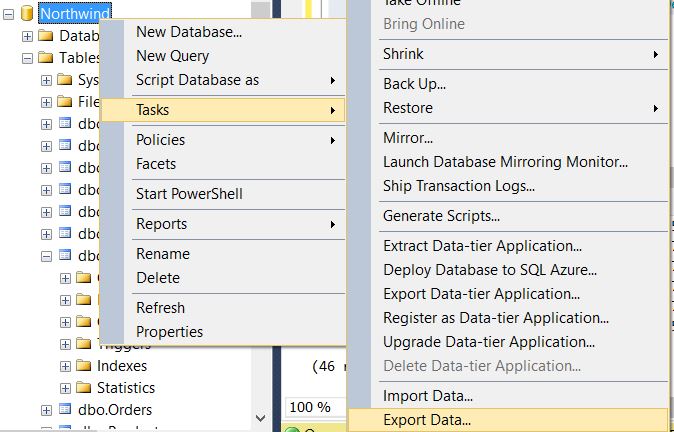The image size is (674, 432).
Task: Select the Indexes tree item
Action: click(x=122, y=366)
